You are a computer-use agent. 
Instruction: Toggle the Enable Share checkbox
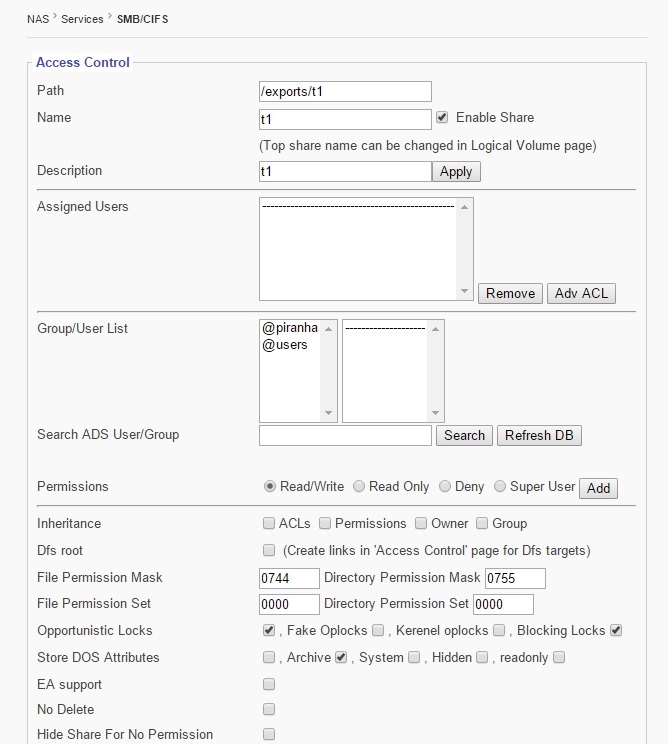pyautogui.click(x=442, y=117)
